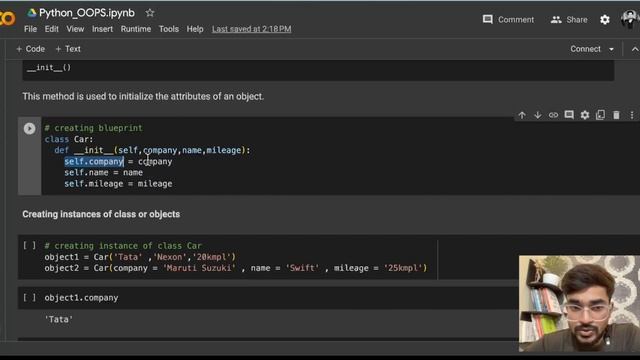
Task: Click the 'This method is used' text cell
Action: pyautogui.click(x=143, y=97)
